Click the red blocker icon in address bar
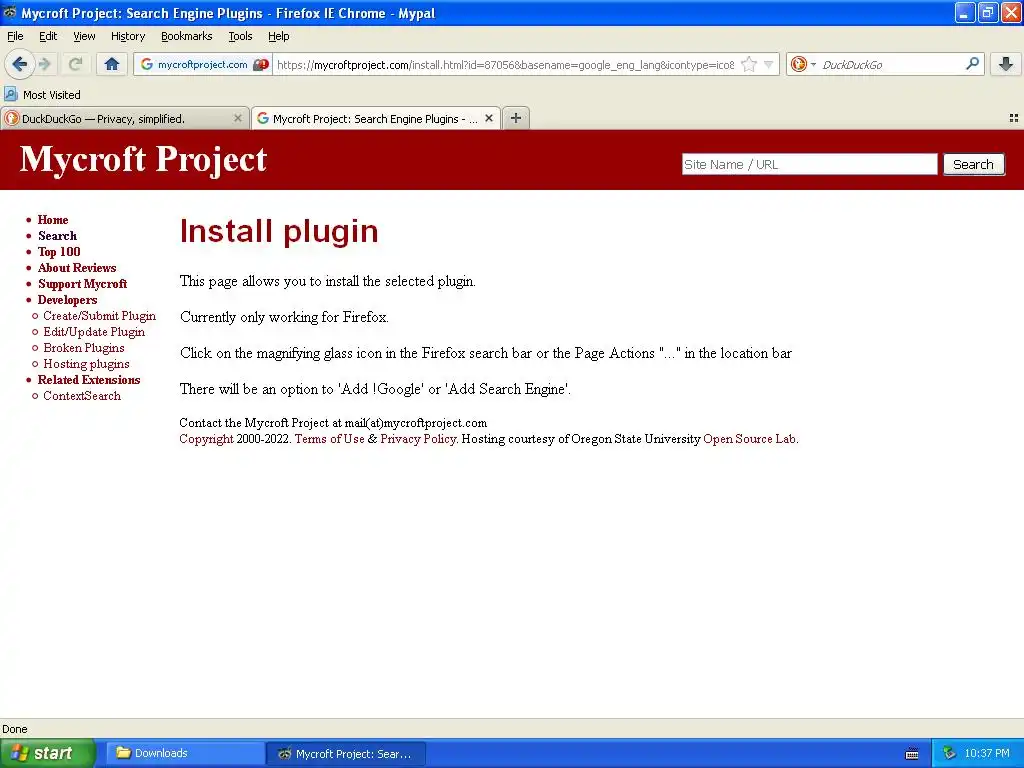This screenshot has width=1024, height=768. point(261,65)
